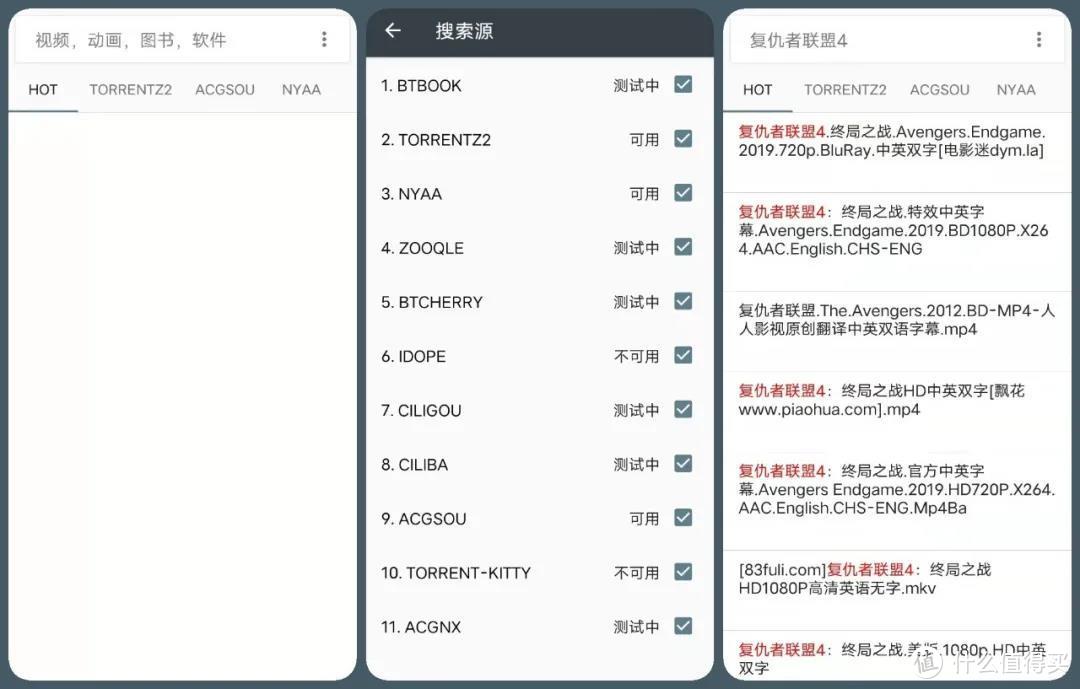Open the TORRENTZ2 tab on the results screen
The height and width of the screenshot is (689, 1080).
(845, 89)
